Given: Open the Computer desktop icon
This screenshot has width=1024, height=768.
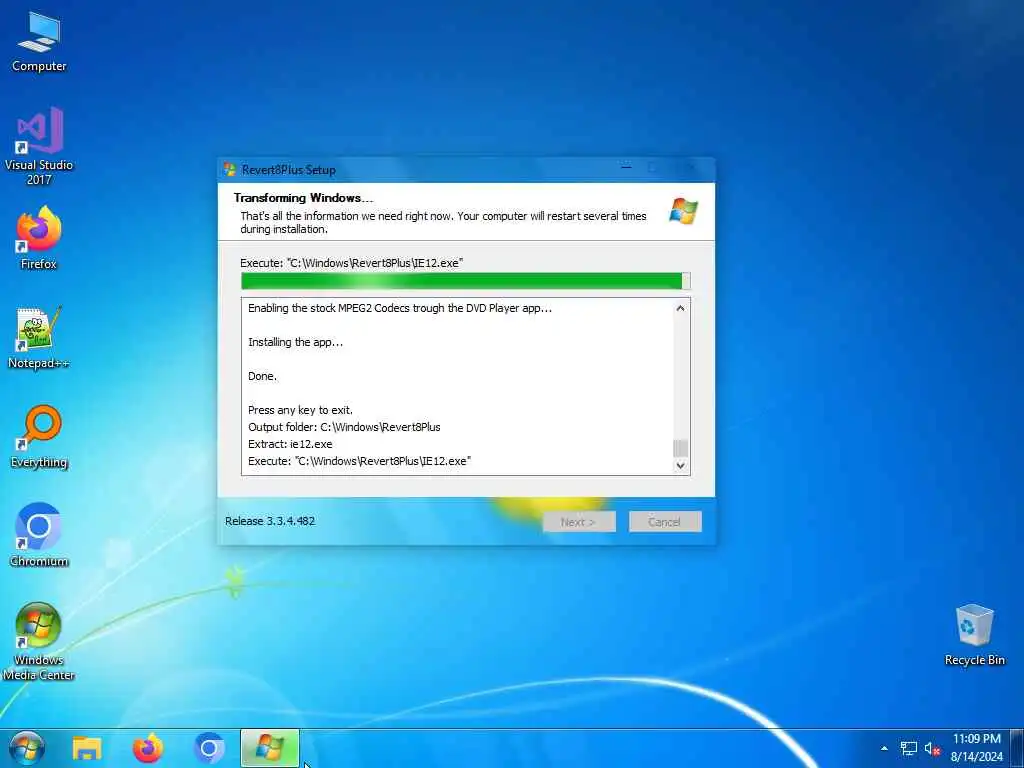Looking at the screenshot, I should pos(39,42).
